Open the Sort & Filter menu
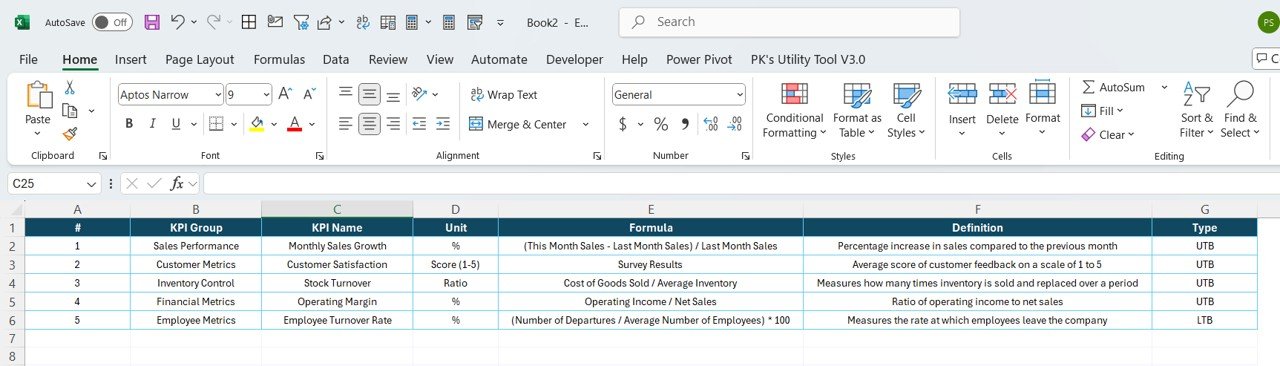This screenshot has height=366, width=1280. coord(1196,110)
